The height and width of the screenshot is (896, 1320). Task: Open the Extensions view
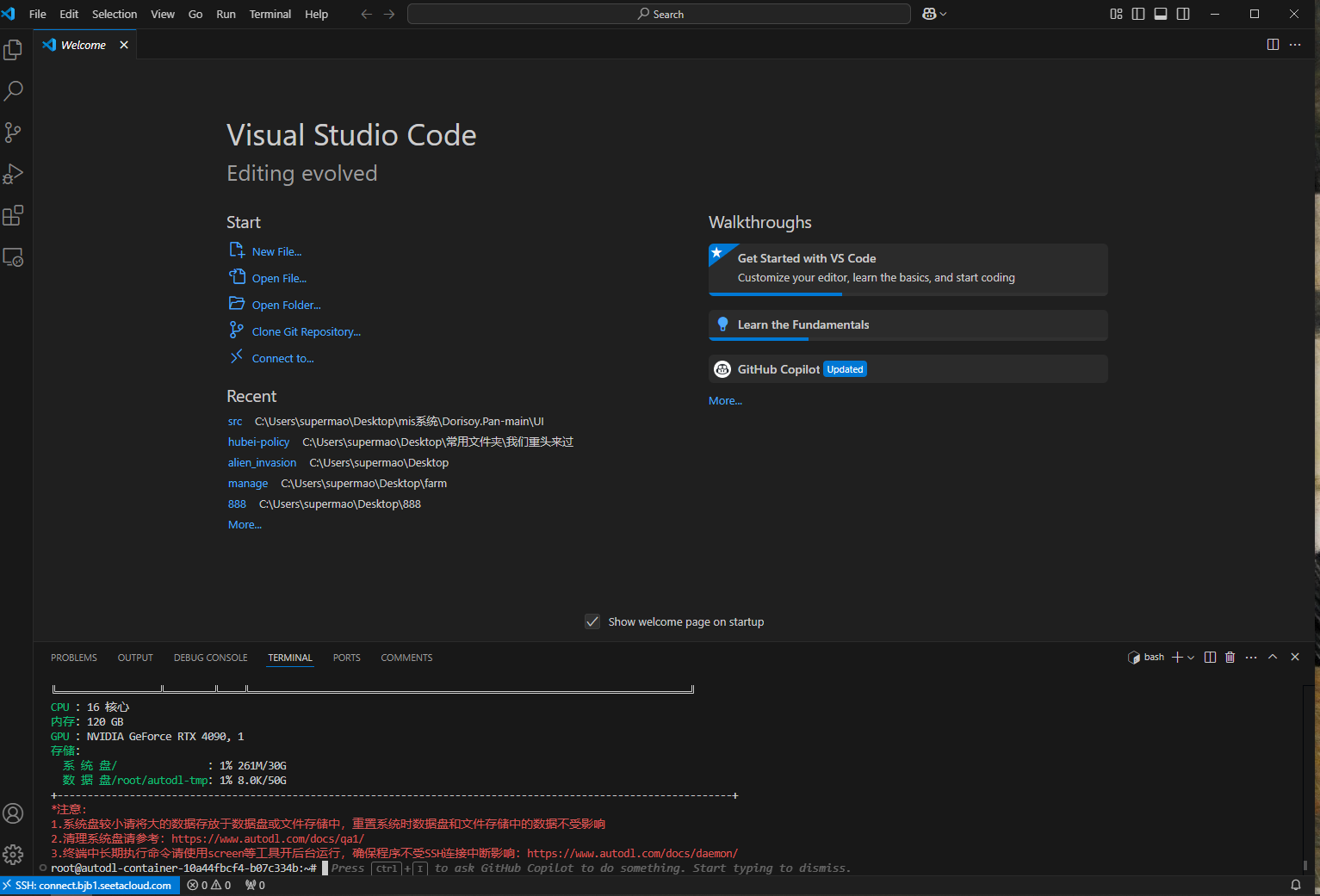tap(13, 215)
